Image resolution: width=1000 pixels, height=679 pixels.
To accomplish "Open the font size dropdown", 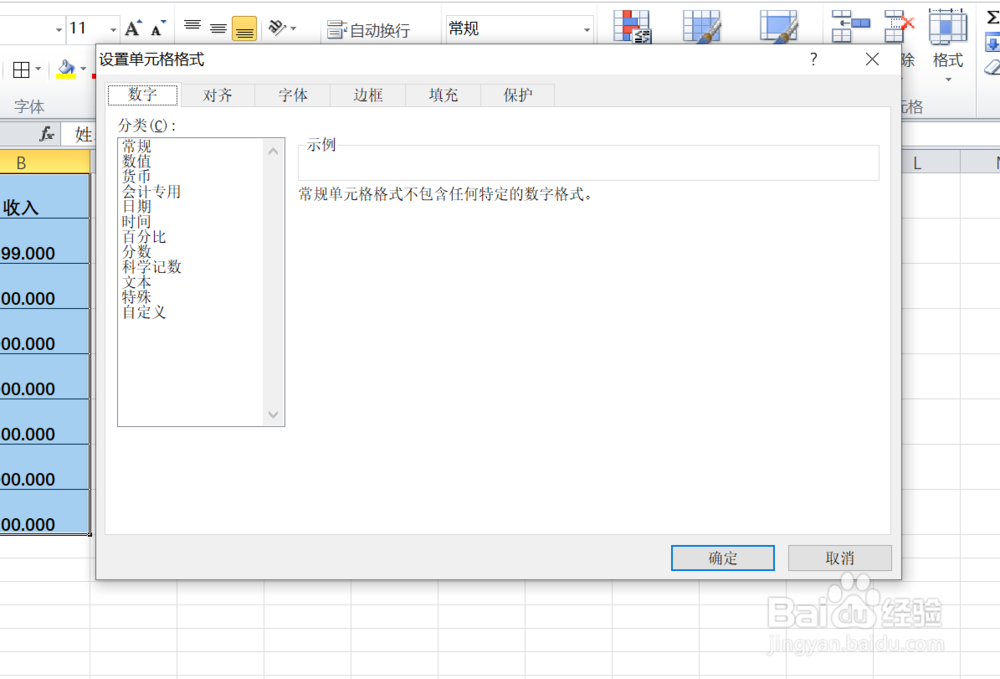I will coord(113,29).
